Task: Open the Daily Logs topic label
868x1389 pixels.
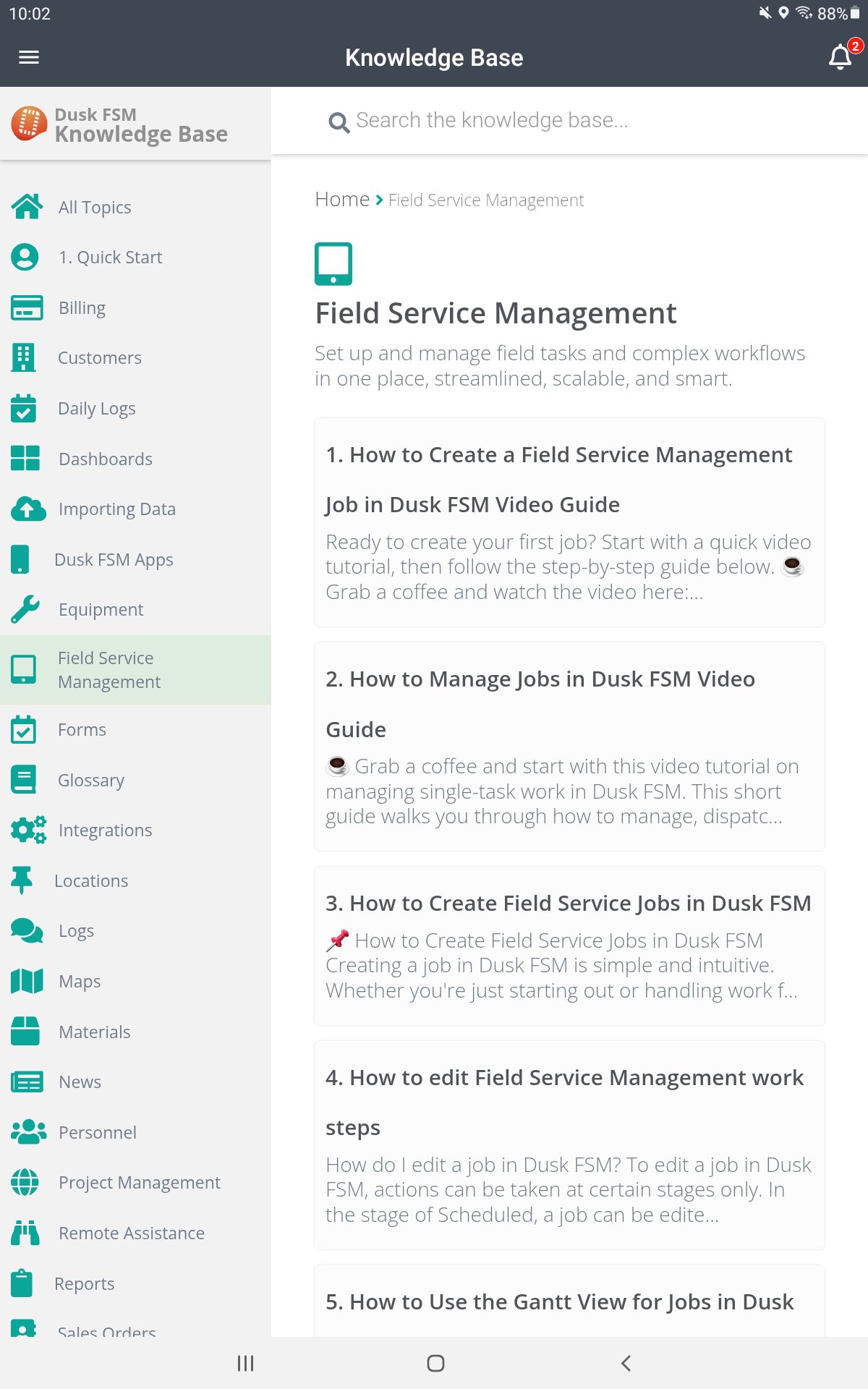Action: tap(97, 408)
